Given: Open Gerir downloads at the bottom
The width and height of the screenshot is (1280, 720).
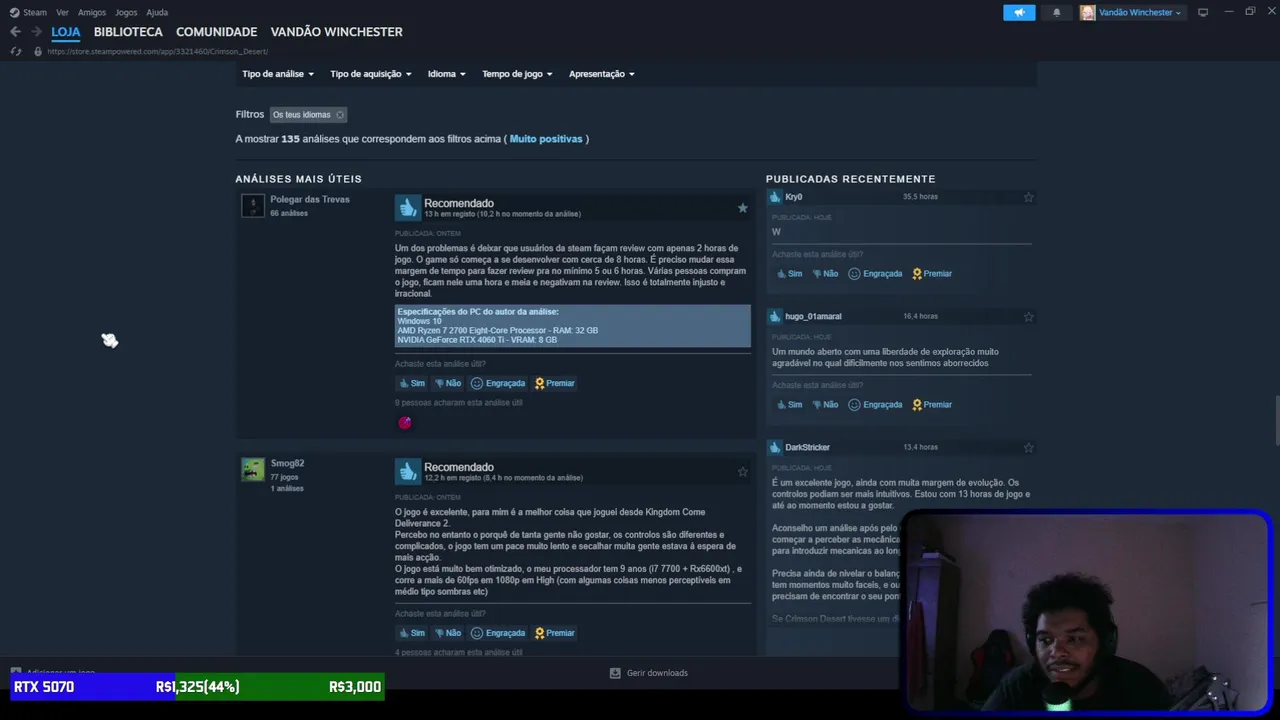Looking at the screenshot, I should tap(649, 673).
